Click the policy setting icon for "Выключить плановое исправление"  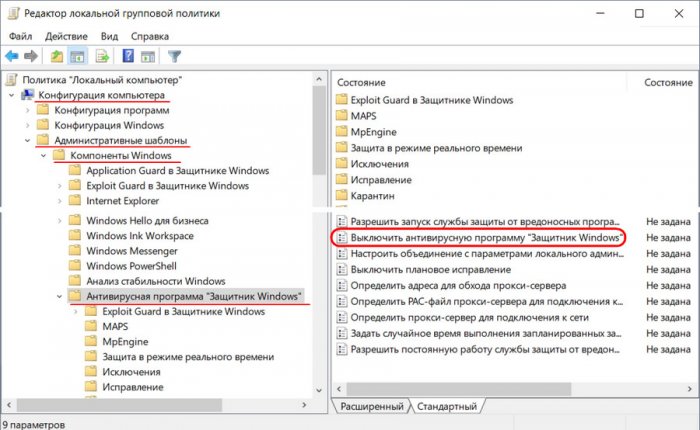pos(342,270)
